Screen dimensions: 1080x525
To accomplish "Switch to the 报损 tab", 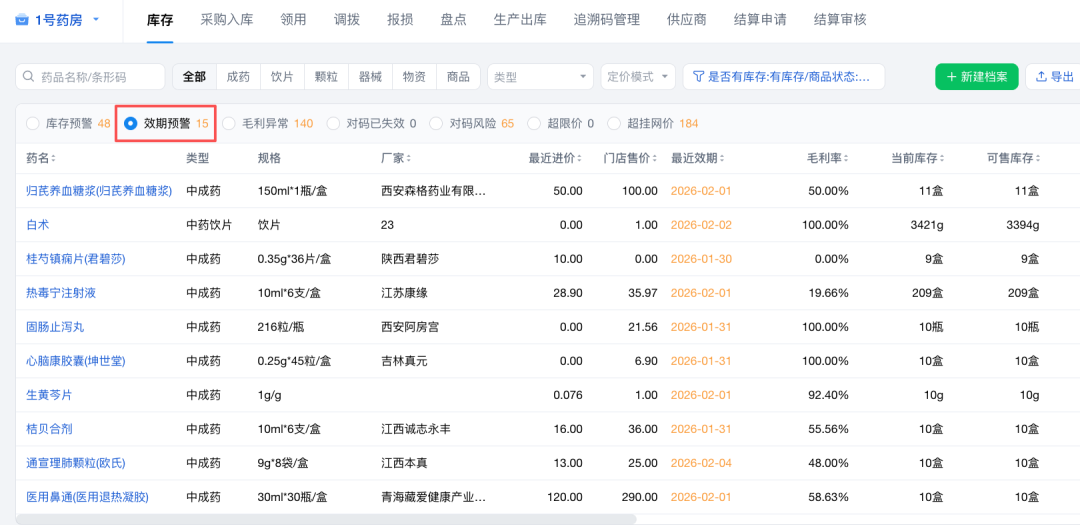I will pyautogui.click(x=400, y=20).
